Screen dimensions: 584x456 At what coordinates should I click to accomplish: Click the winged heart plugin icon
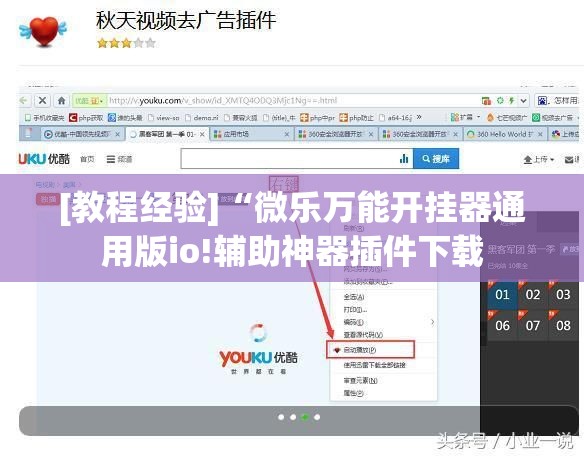coord(43,31)
